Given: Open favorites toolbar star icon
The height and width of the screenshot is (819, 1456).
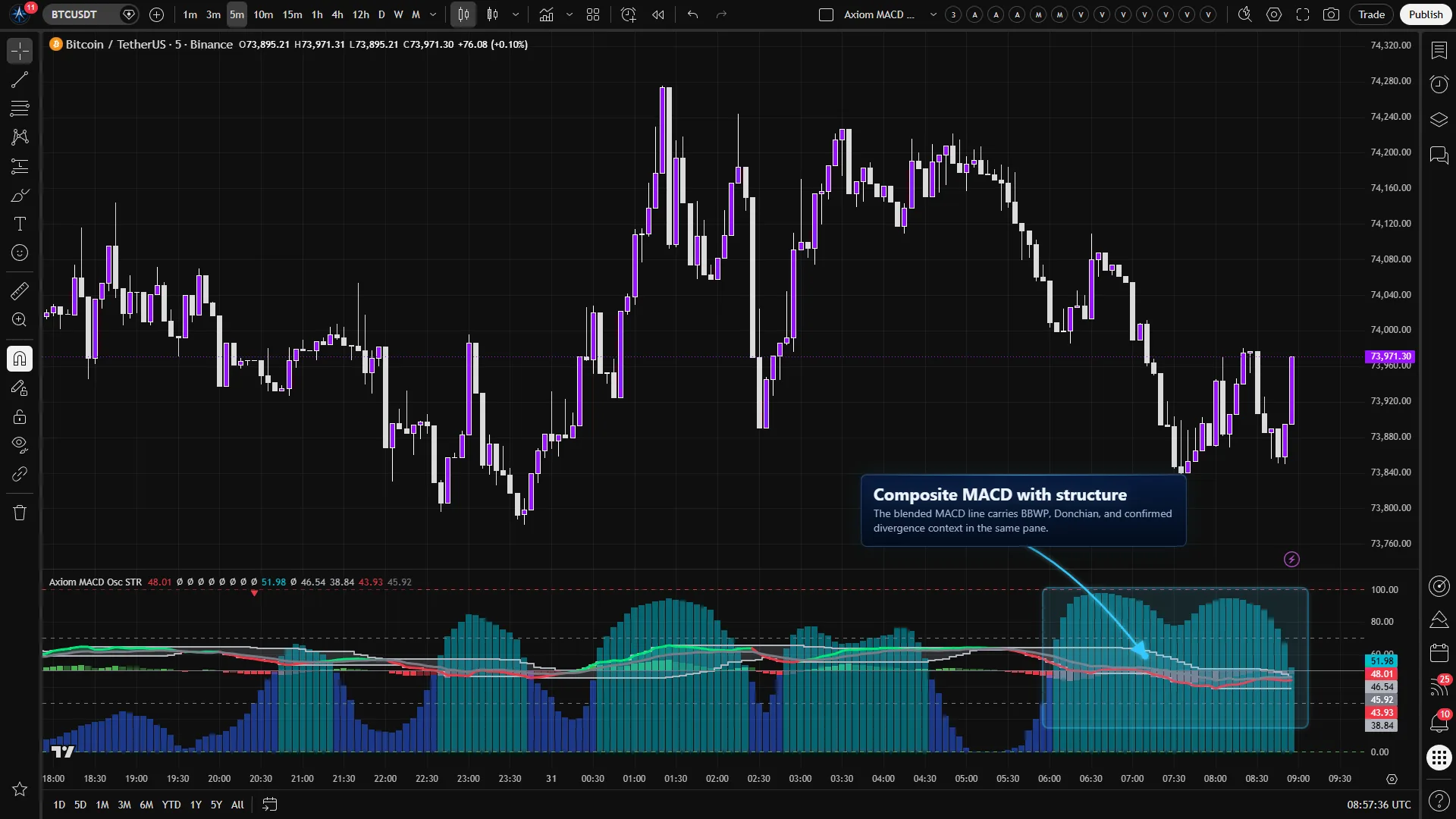Looking at the screenshot, I should tap(20, 789).
